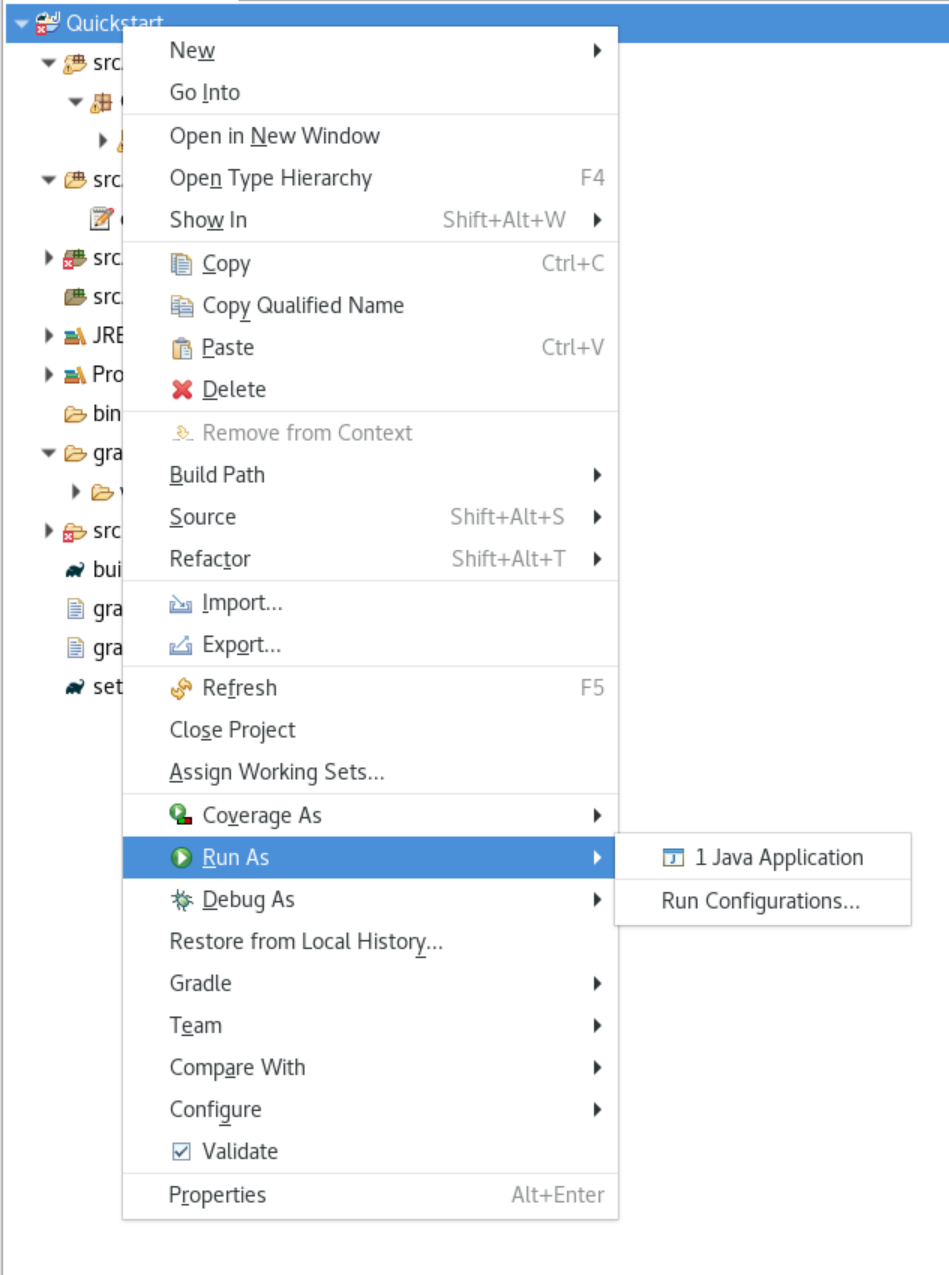Click the red Delete X icon
The height and width of the screenshot is (1275, 949).
[181, 390]
